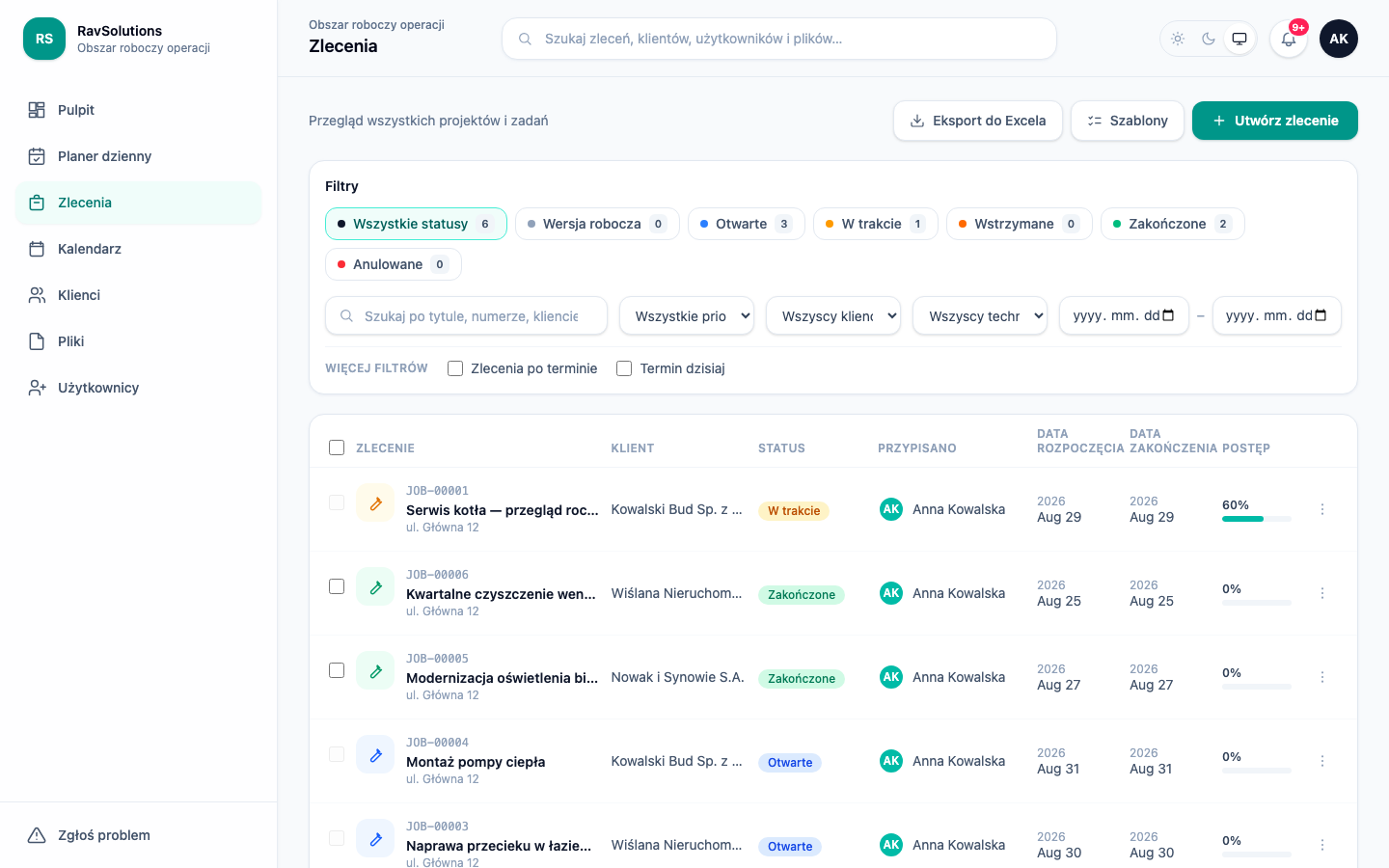Filter by Wstrzymane status chip
The width and height of the screenshot is (1389, 868).
pos(1020,224)
